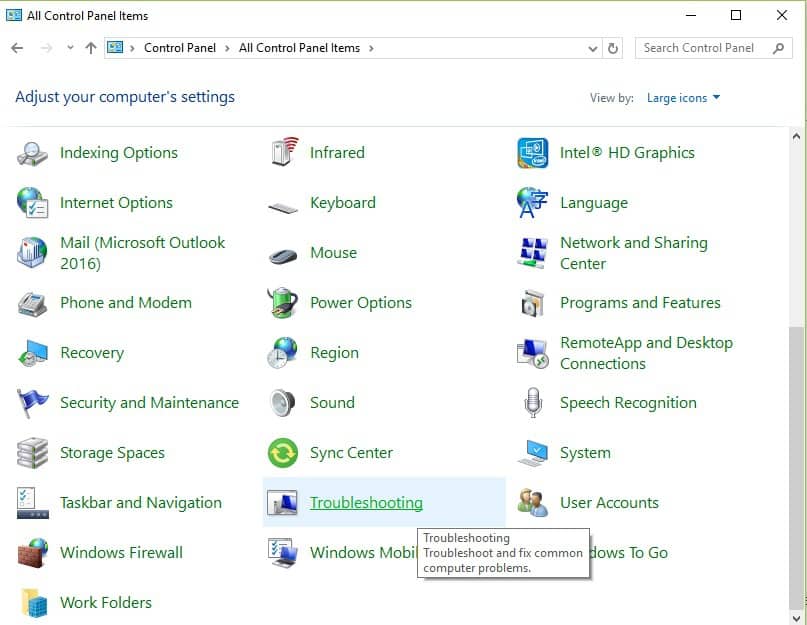The height and width of the screenshot is (625, 807).
Task: Select All Control Panel Items breadcrumb
Action: [x=299, y=48]
